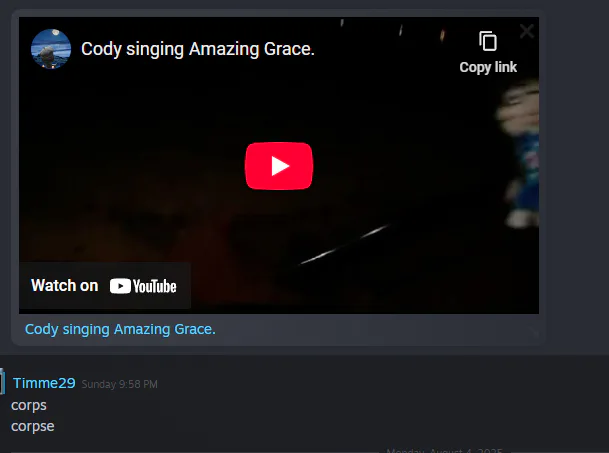Open the blue 'Cody singing Amazing Grace.' link
Viewport: 609px width, 453px height.
coord(120,329)
